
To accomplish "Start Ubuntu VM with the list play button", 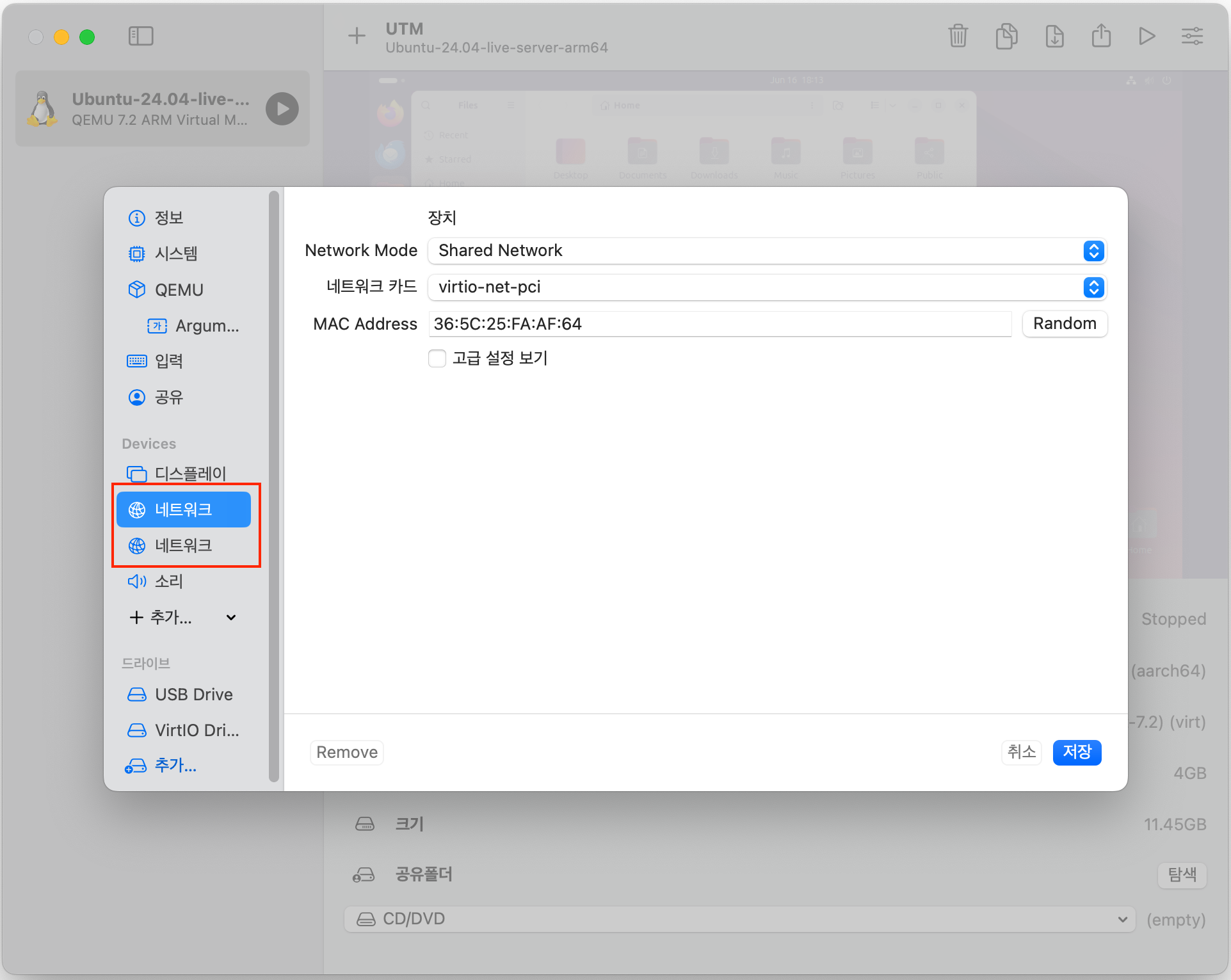I will coord(282,109).
